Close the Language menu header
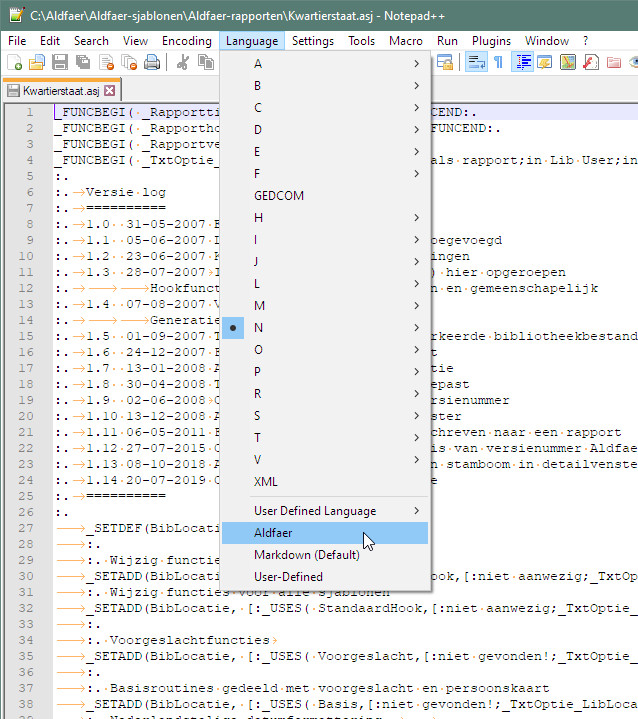The image size is (638, 719). point(252,41)
